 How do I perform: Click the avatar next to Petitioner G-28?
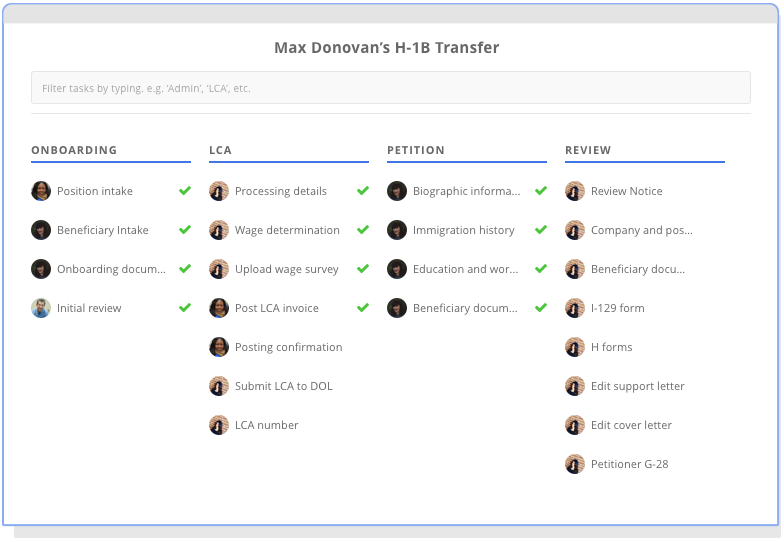(575, 464)
